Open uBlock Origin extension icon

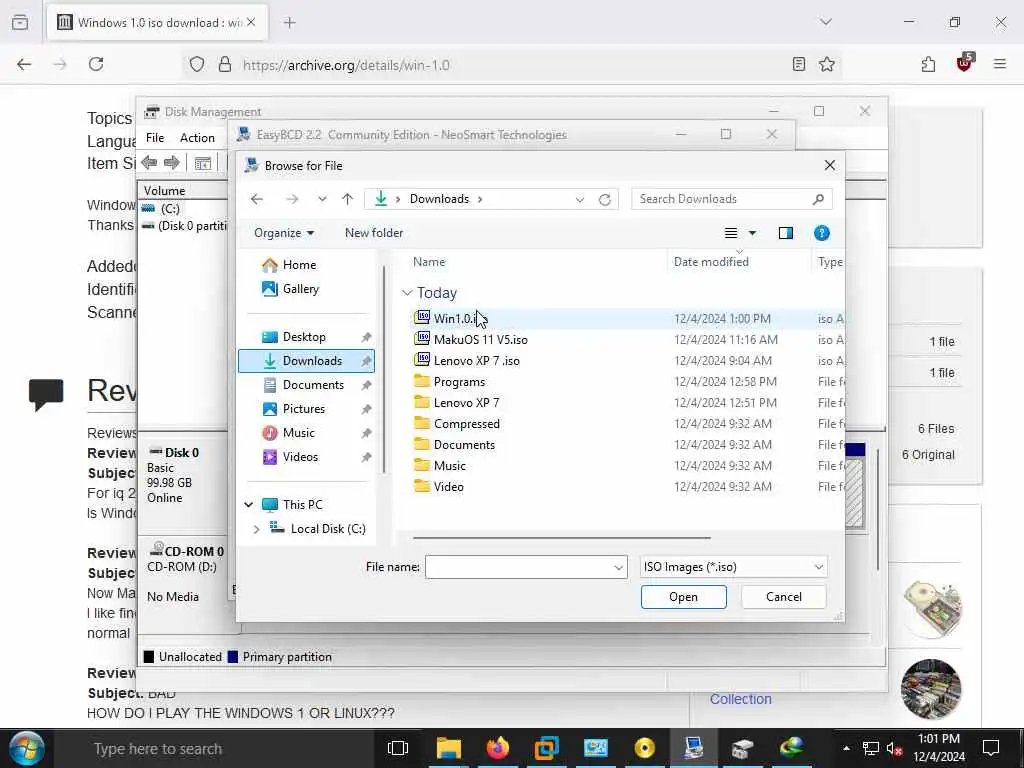pyautogui.click(x=965, y=63)
